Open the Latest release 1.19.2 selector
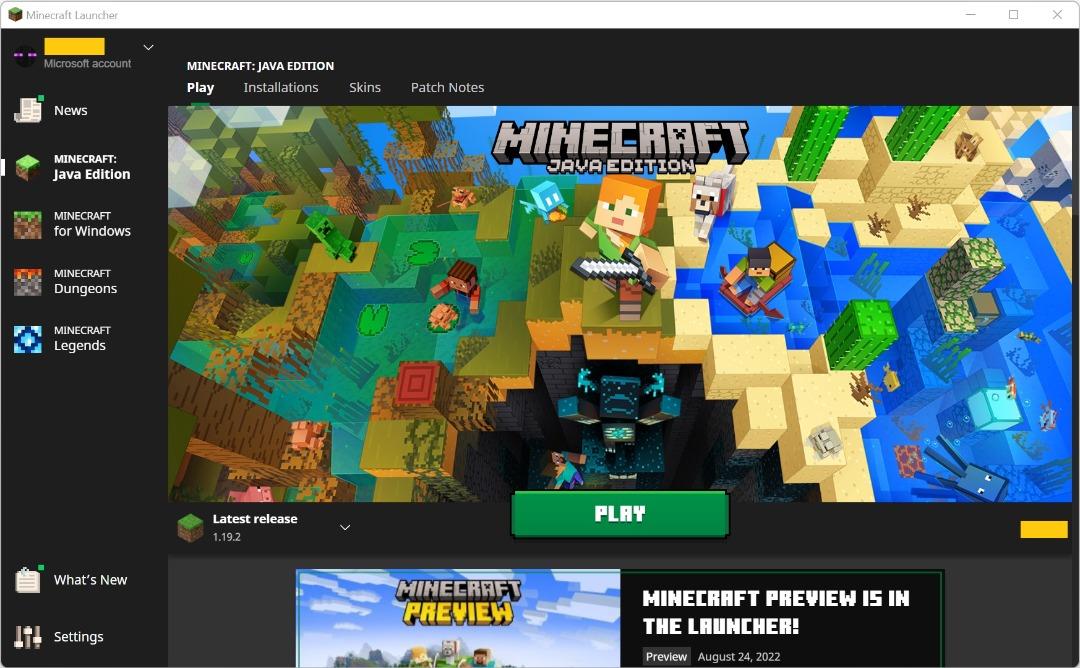 tap(255, 528)
